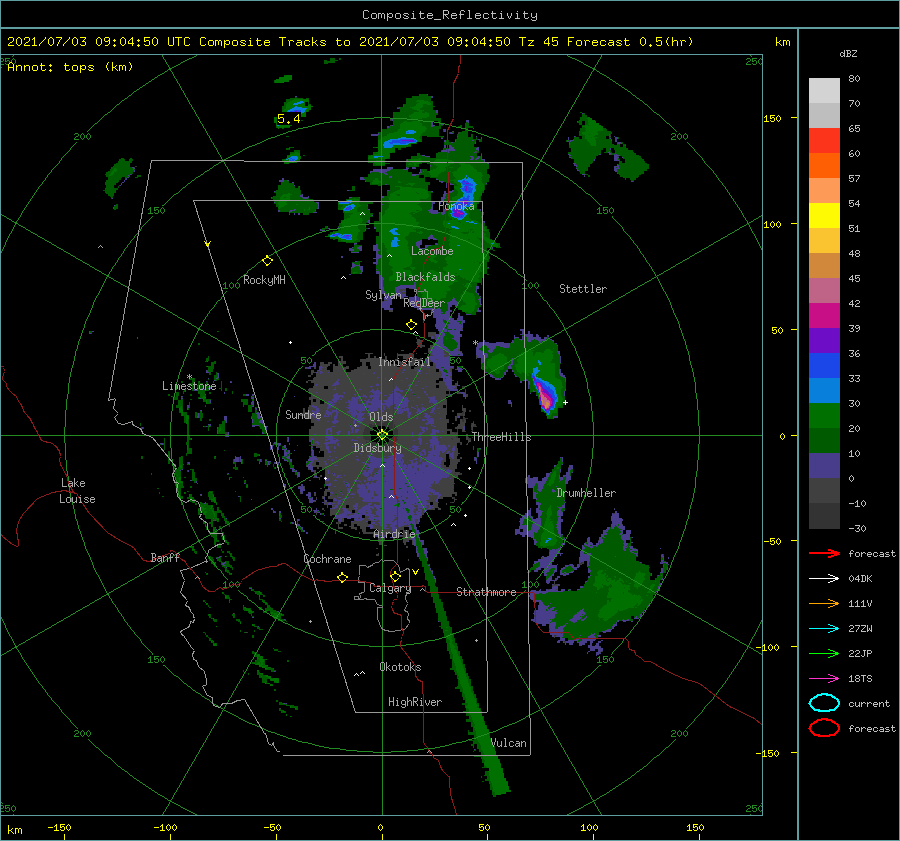Screen dimensions: 900x841
Task: Click the magenta swatch in dBZ legend
Action: coord(824,315)
